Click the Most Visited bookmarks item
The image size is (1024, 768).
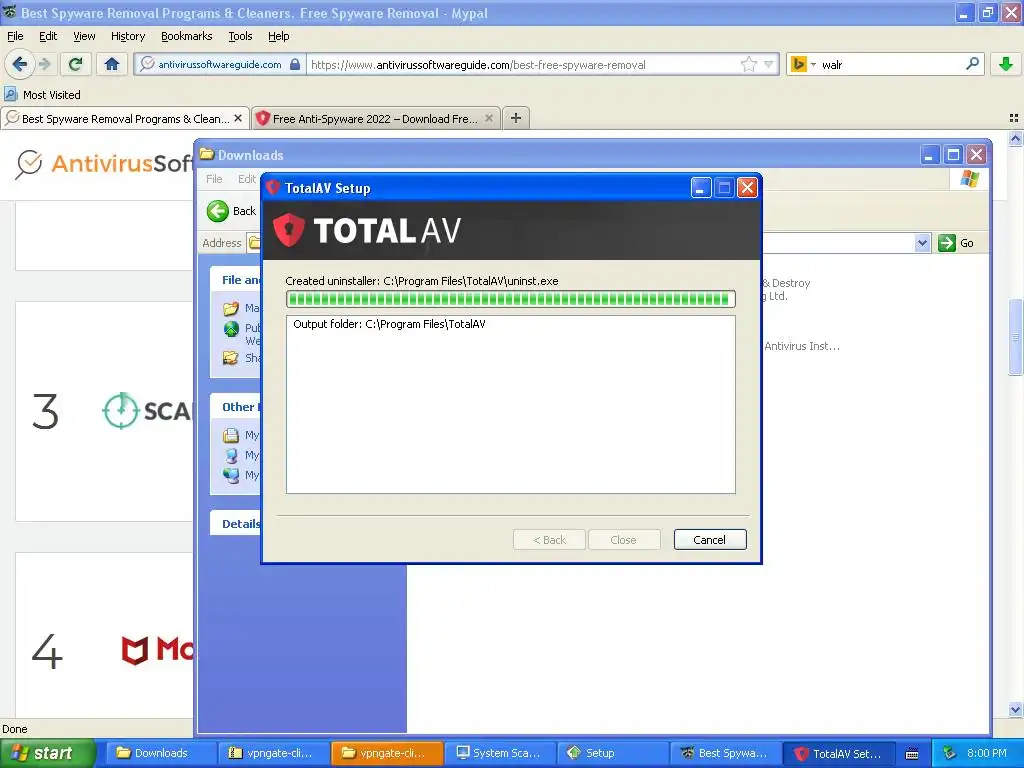(43, 95)
